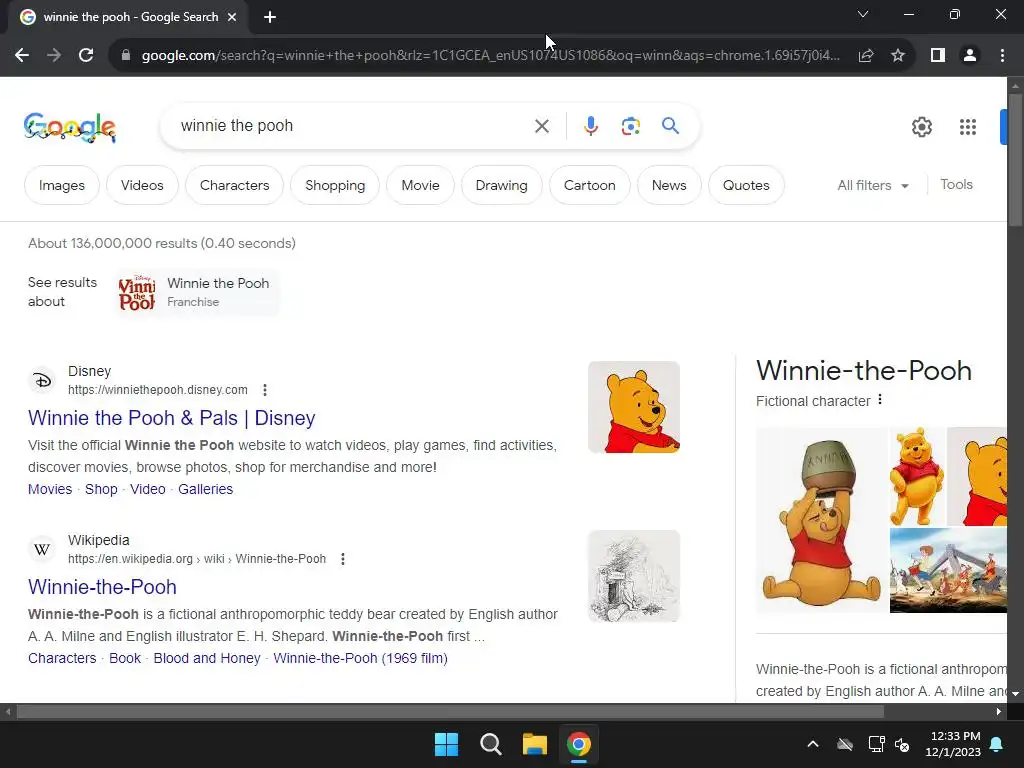The image size is (1024, 768).
Task: Share this page via share icon
Action: click(x=866, y=56)
